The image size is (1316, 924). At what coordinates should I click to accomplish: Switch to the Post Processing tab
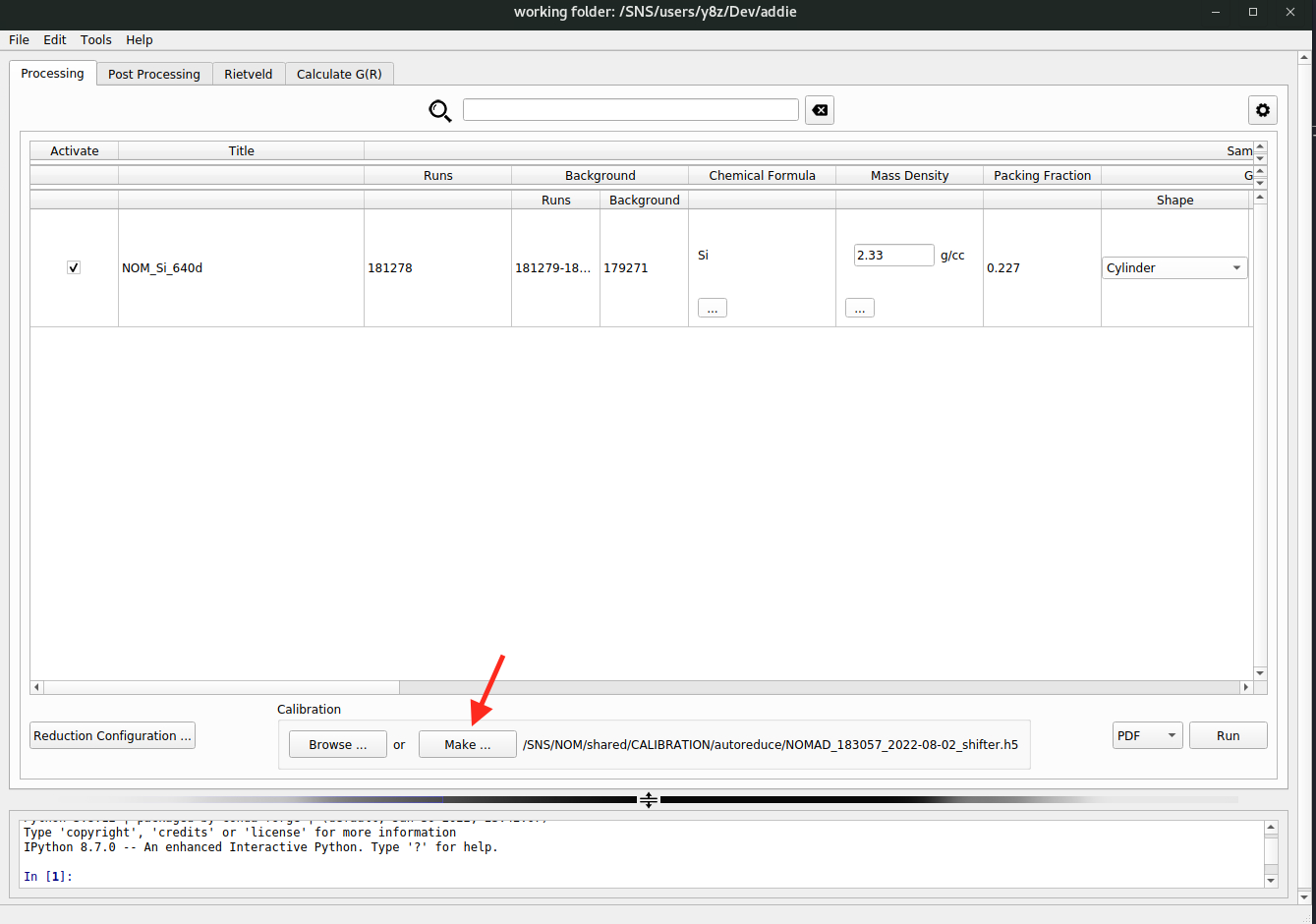click(x=153, y=74)
